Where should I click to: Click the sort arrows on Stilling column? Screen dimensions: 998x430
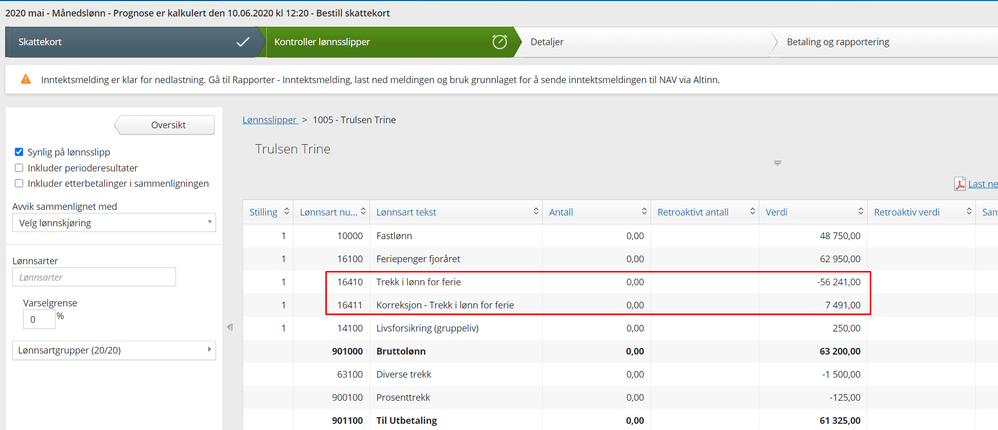point(285,212)
